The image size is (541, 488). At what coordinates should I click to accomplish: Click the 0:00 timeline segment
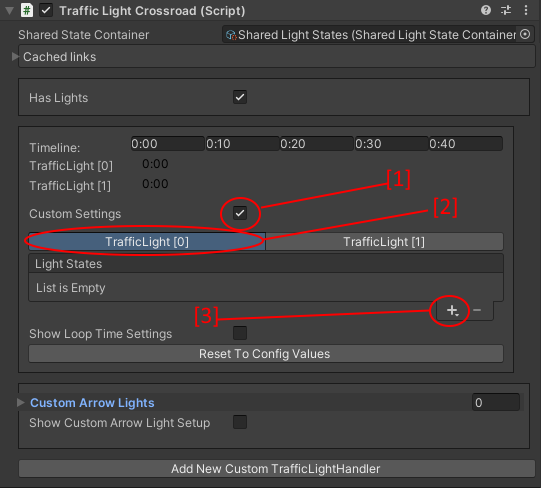(168, 144)
